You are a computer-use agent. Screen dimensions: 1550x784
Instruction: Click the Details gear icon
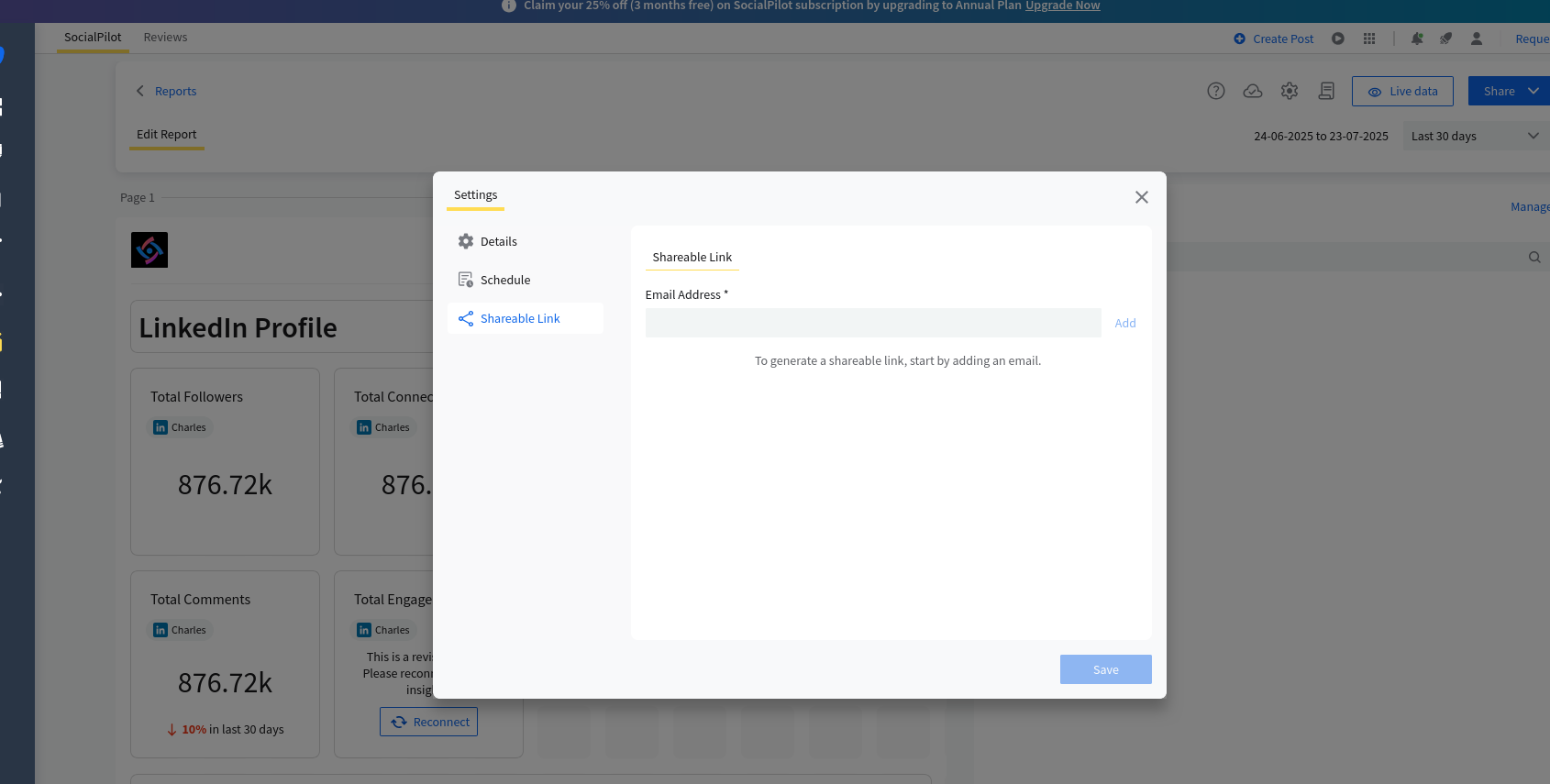click(466, 241)
